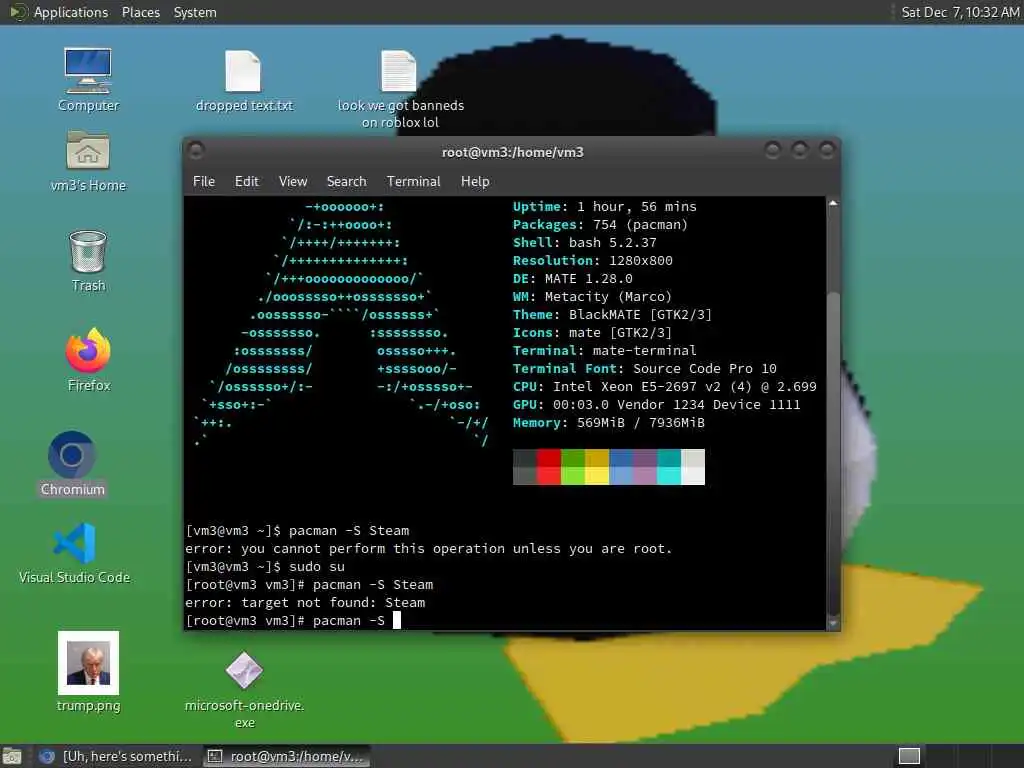The height and width of the screenshot is (768, 1024).
Task: Open the Terminal menu in menubar
Action: pos(413,182)
